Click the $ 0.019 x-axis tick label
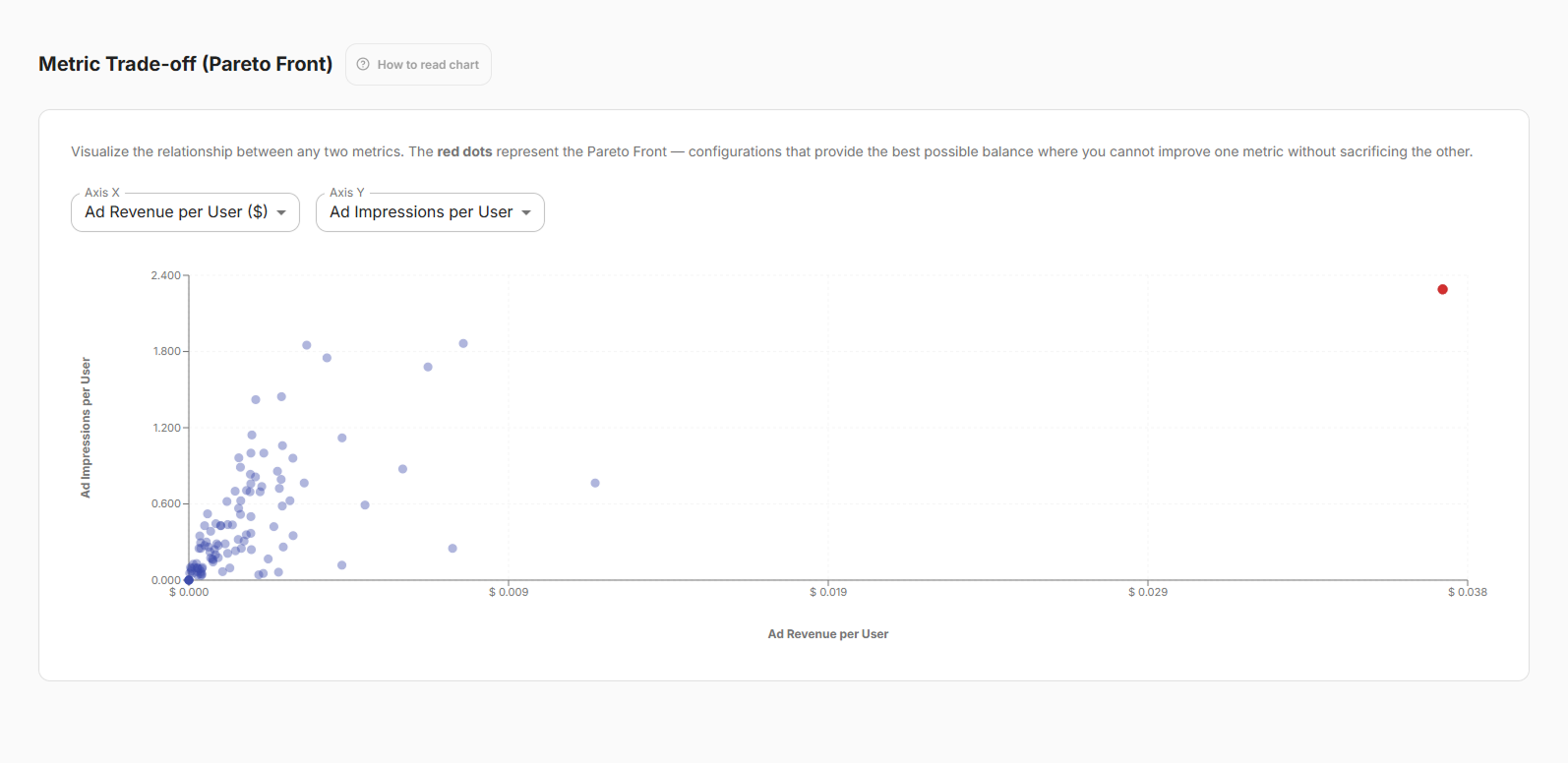Image resolution: width=1568 pixels, height=763 pixels. (828, 592)
